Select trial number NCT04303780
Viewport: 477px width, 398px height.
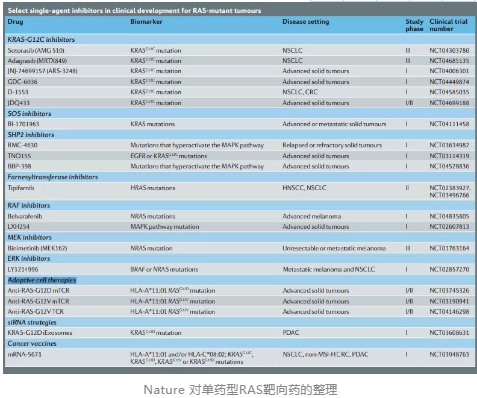(449, 51)
